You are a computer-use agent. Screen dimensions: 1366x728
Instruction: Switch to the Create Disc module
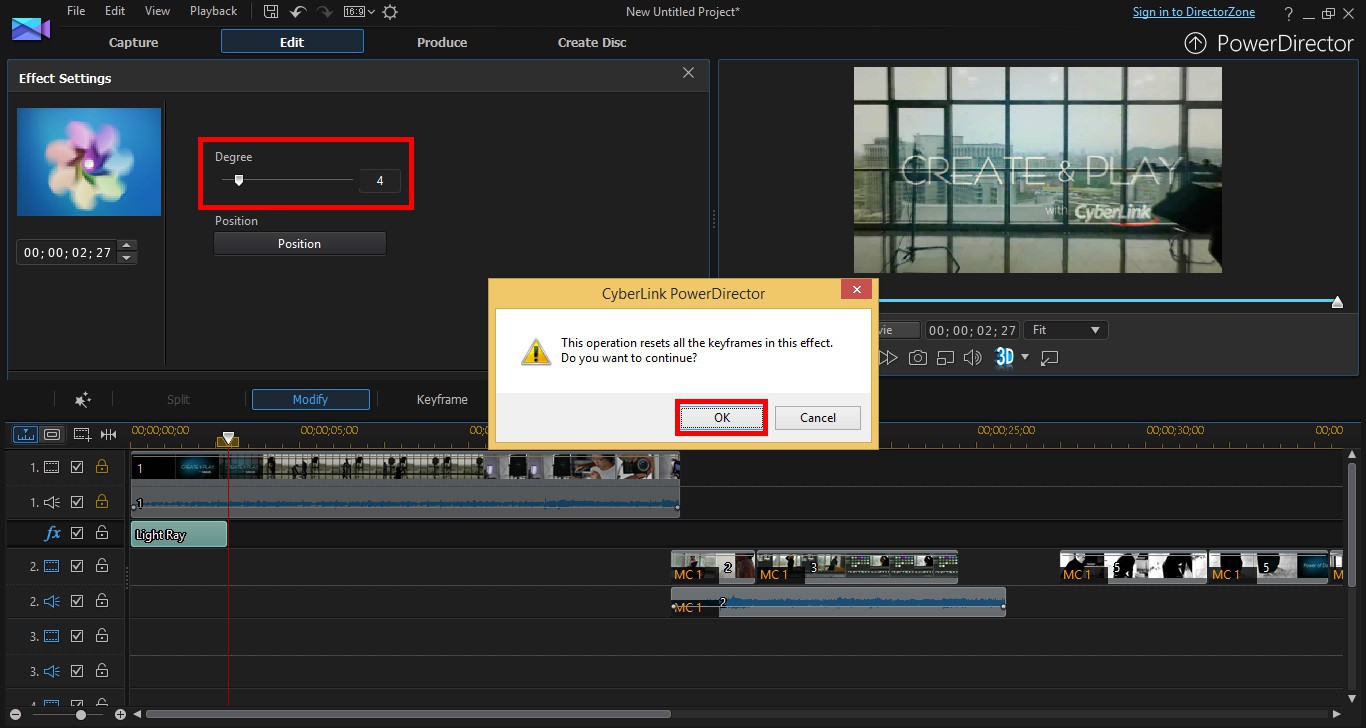point(592,42)
